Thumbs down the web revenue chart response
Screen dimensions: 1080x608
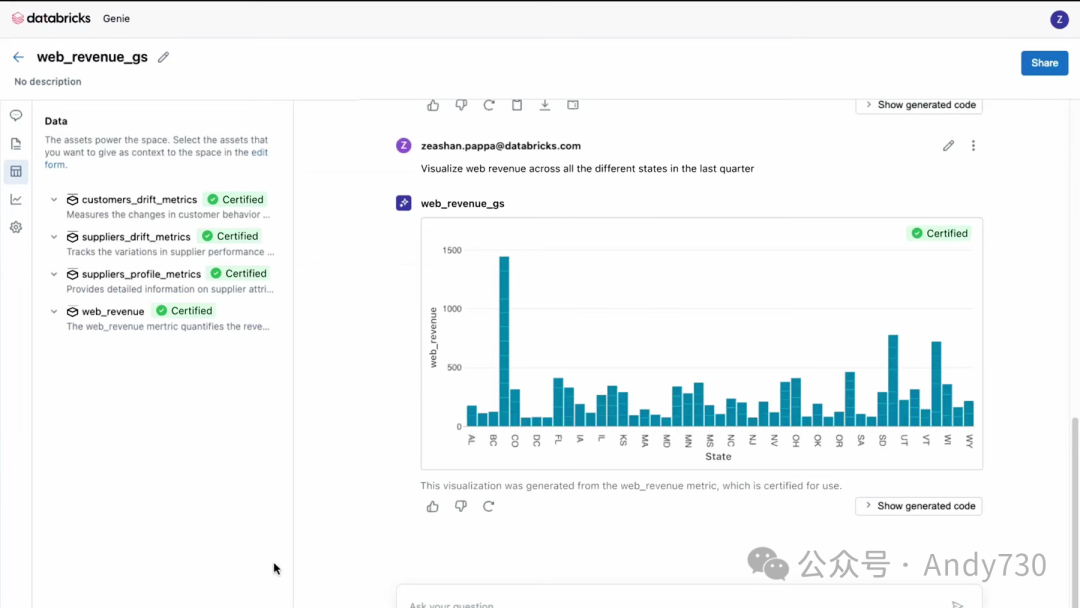[461, 506]
